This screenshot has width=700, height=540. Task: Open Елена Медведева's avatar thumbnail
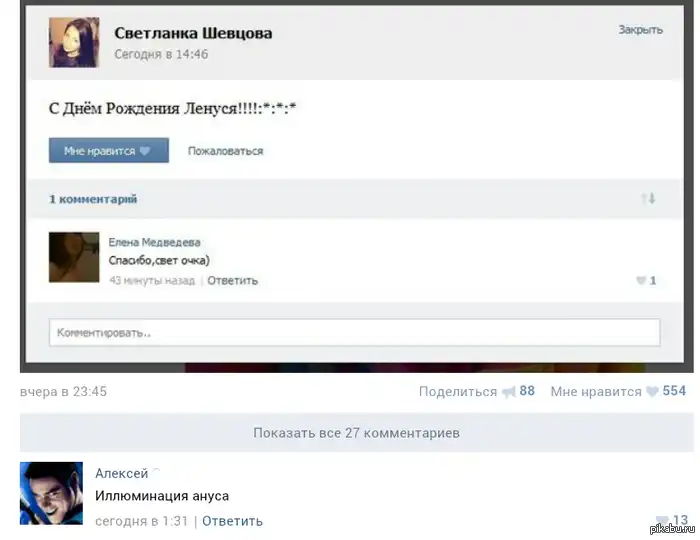pos(74,257)
